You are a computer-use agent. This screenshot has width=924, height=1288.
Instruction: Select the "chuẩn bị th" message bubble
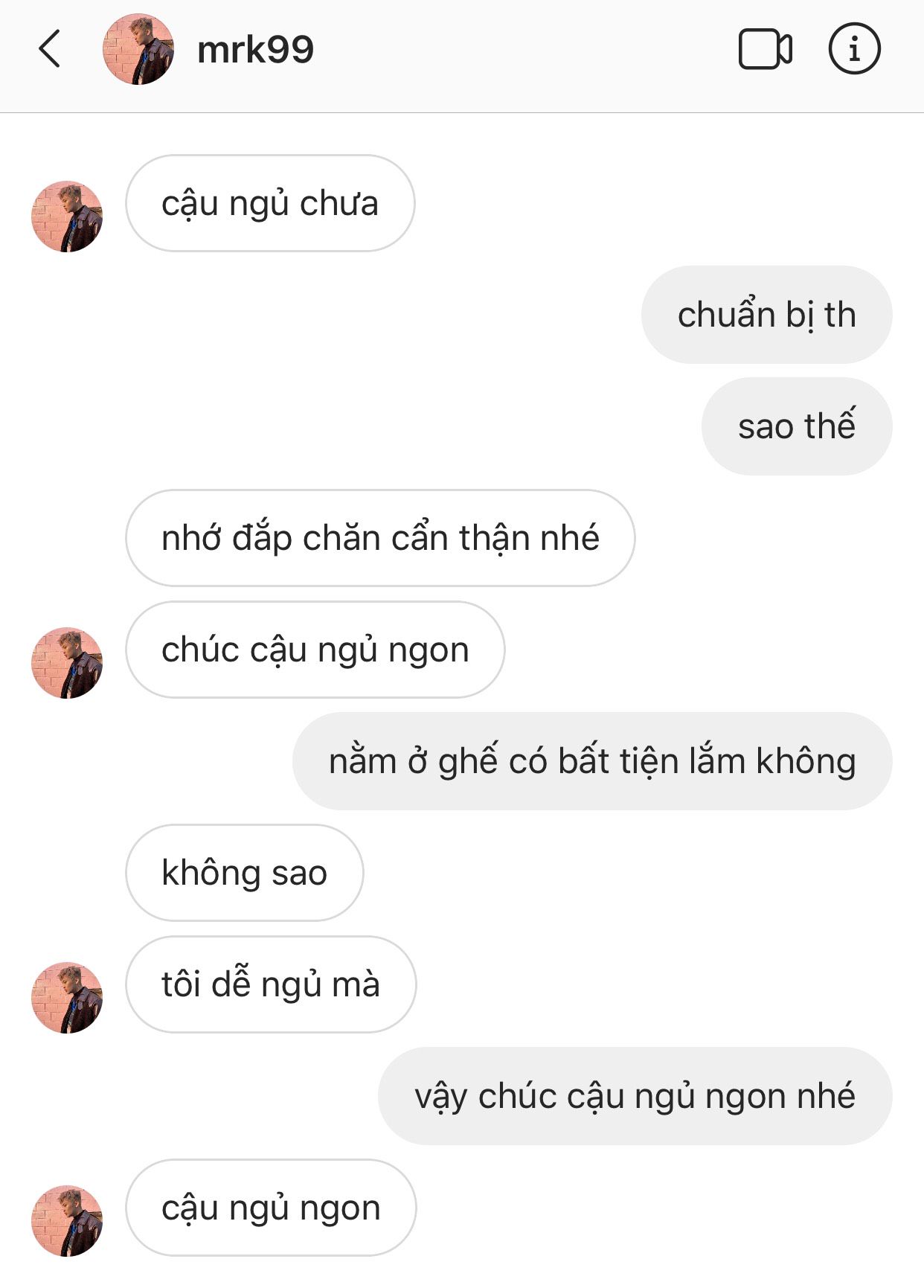pos(766,315)
